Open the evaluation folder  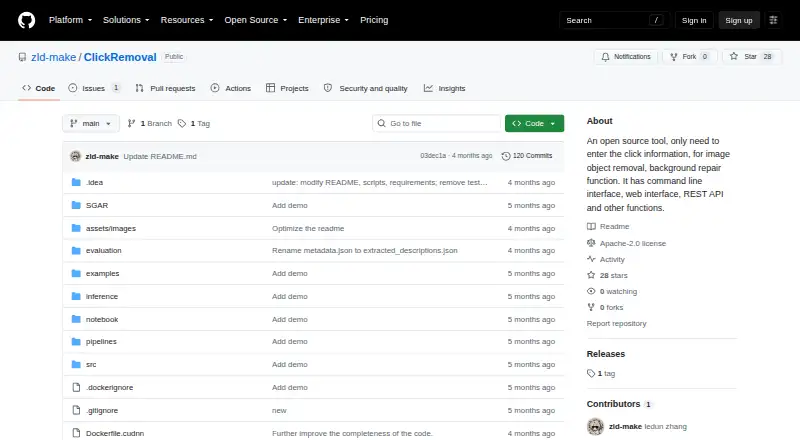click(x=104, y=251)
